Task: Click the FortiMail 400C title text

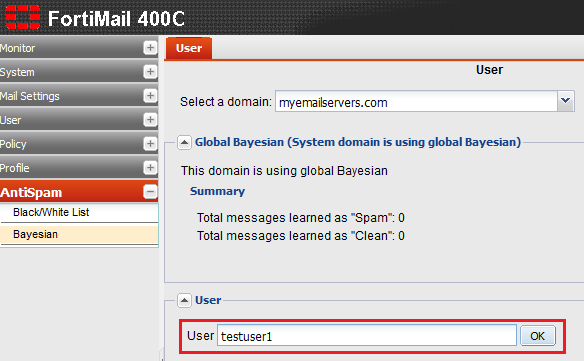Action: (x=116, y=18)
